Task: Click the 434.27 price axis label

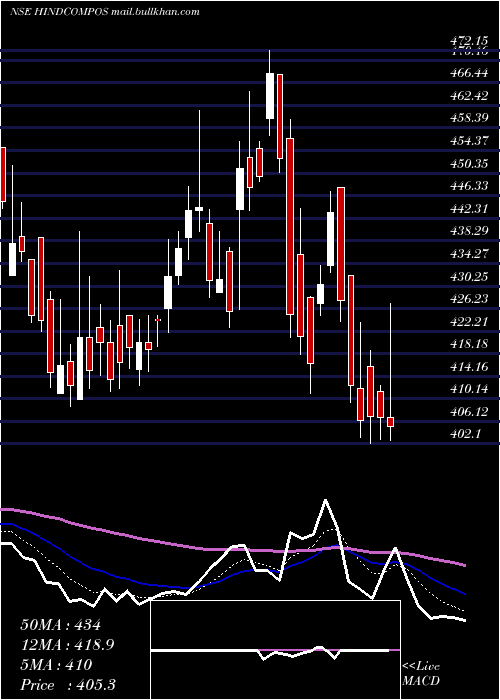Action: pos(469,254)
